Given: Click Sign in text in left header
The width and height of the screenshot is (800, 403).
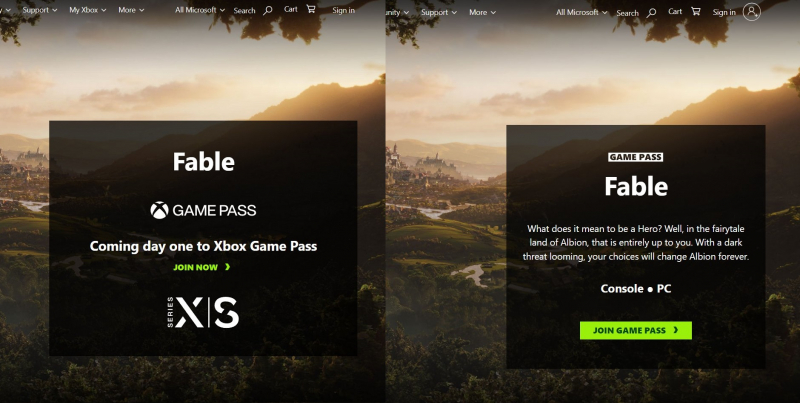Looking at the screenshot, I should pyautogui.click(x=343, y=10).
